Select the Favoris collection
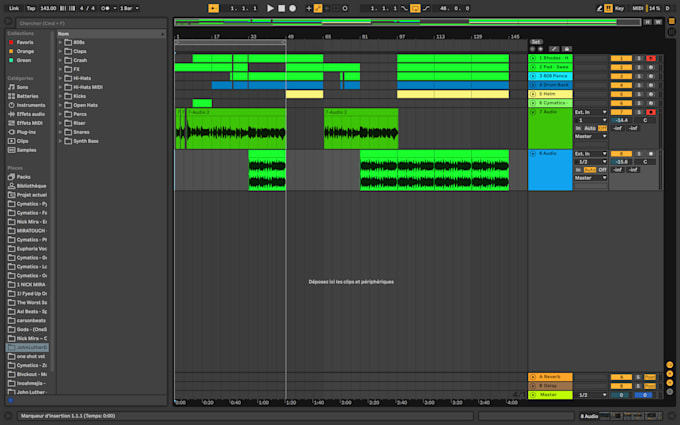The width and height of the screenshot is (680, 425). tap(21, 42)
